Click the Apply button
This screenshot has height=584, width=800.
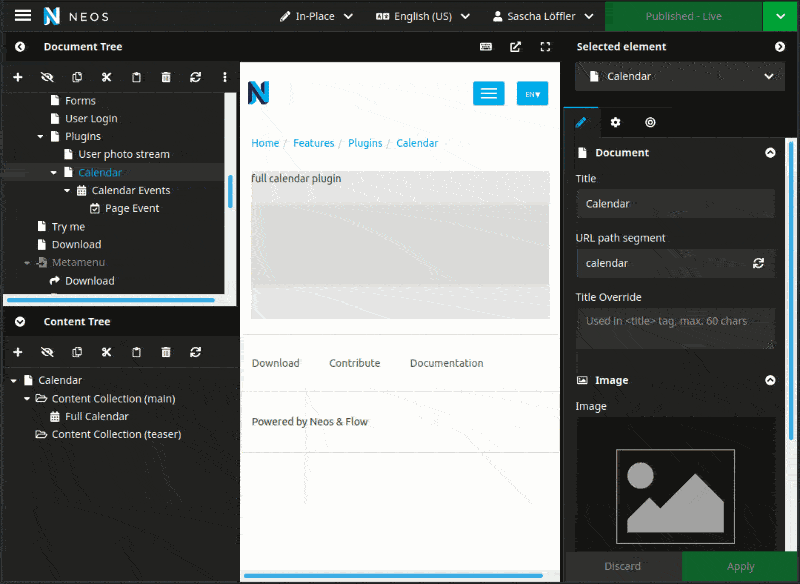[740, 566]
